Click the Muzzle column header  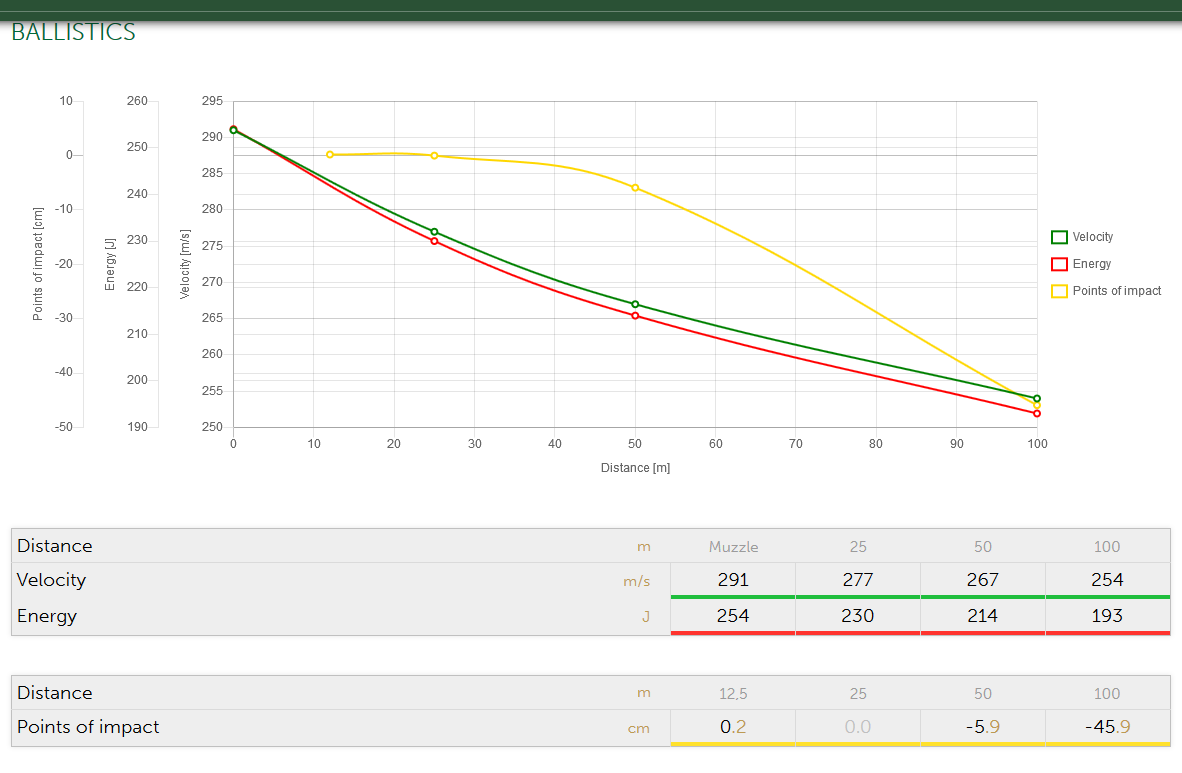[x=733, y=547]
